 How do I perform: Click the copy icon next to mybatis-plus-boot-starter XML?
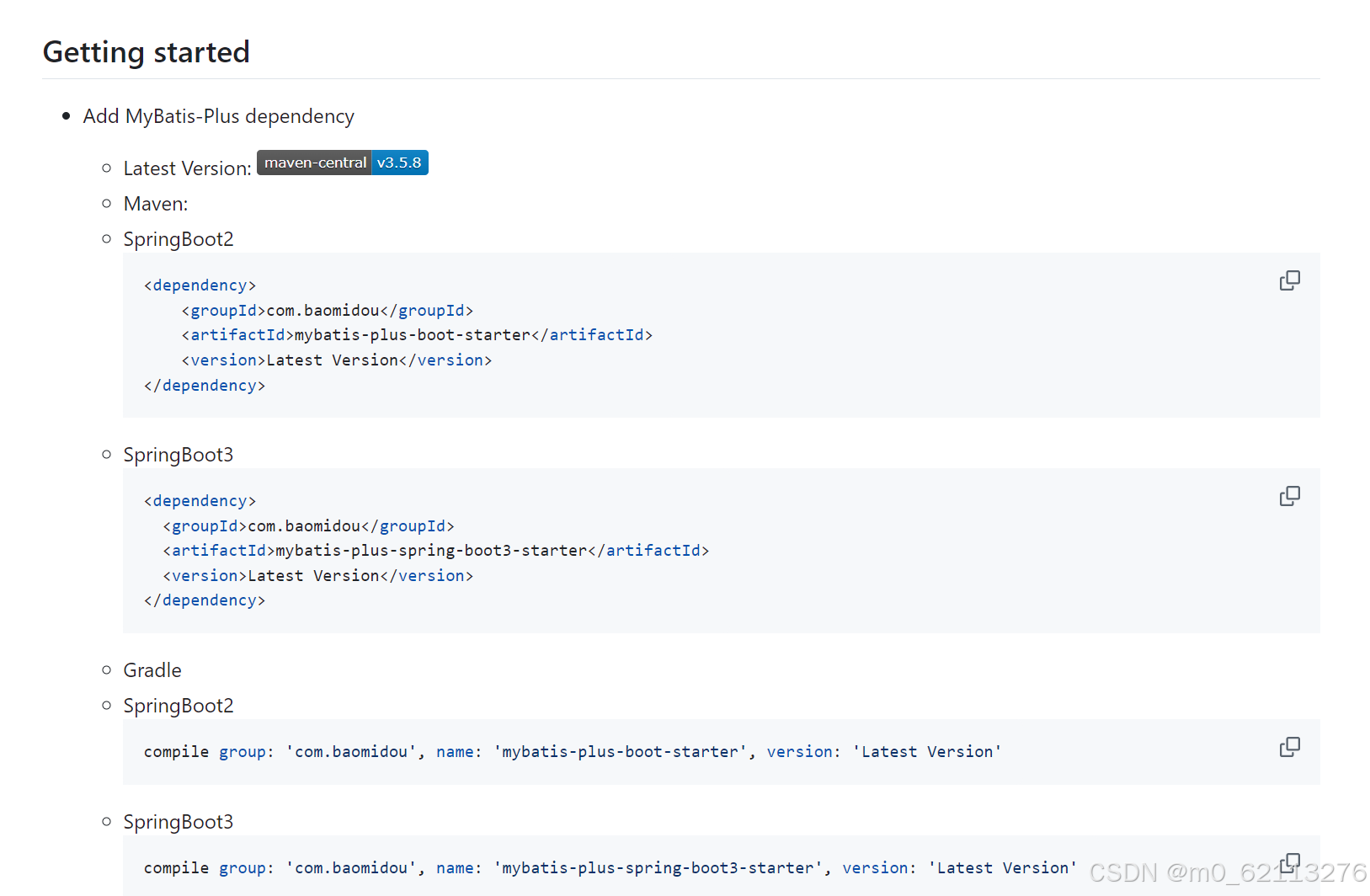pos(1289,280)
